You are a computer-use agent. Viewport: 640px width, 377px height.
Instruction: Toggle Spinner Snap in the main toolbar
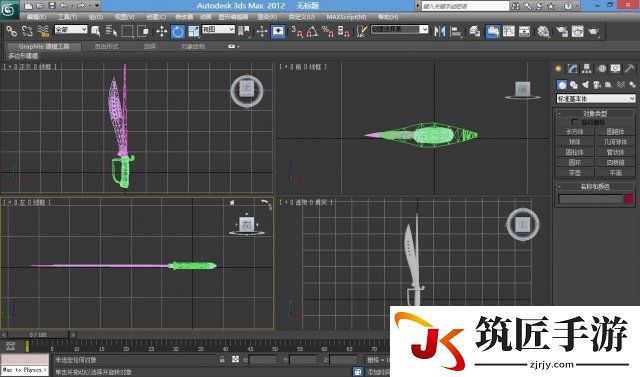343,31
